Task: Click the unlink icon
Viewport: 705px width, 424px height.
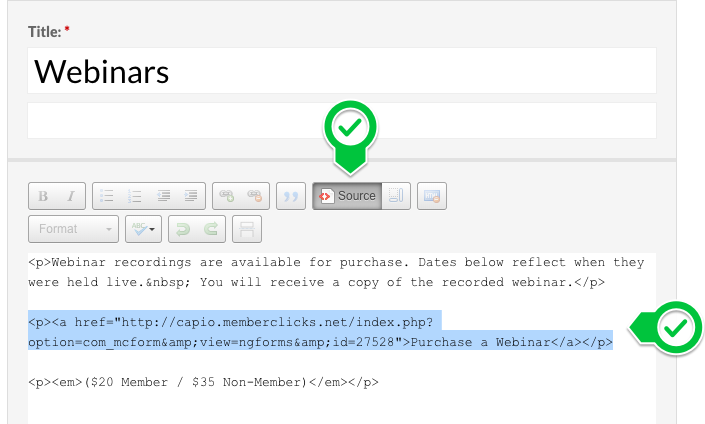Action: [255, 196]
